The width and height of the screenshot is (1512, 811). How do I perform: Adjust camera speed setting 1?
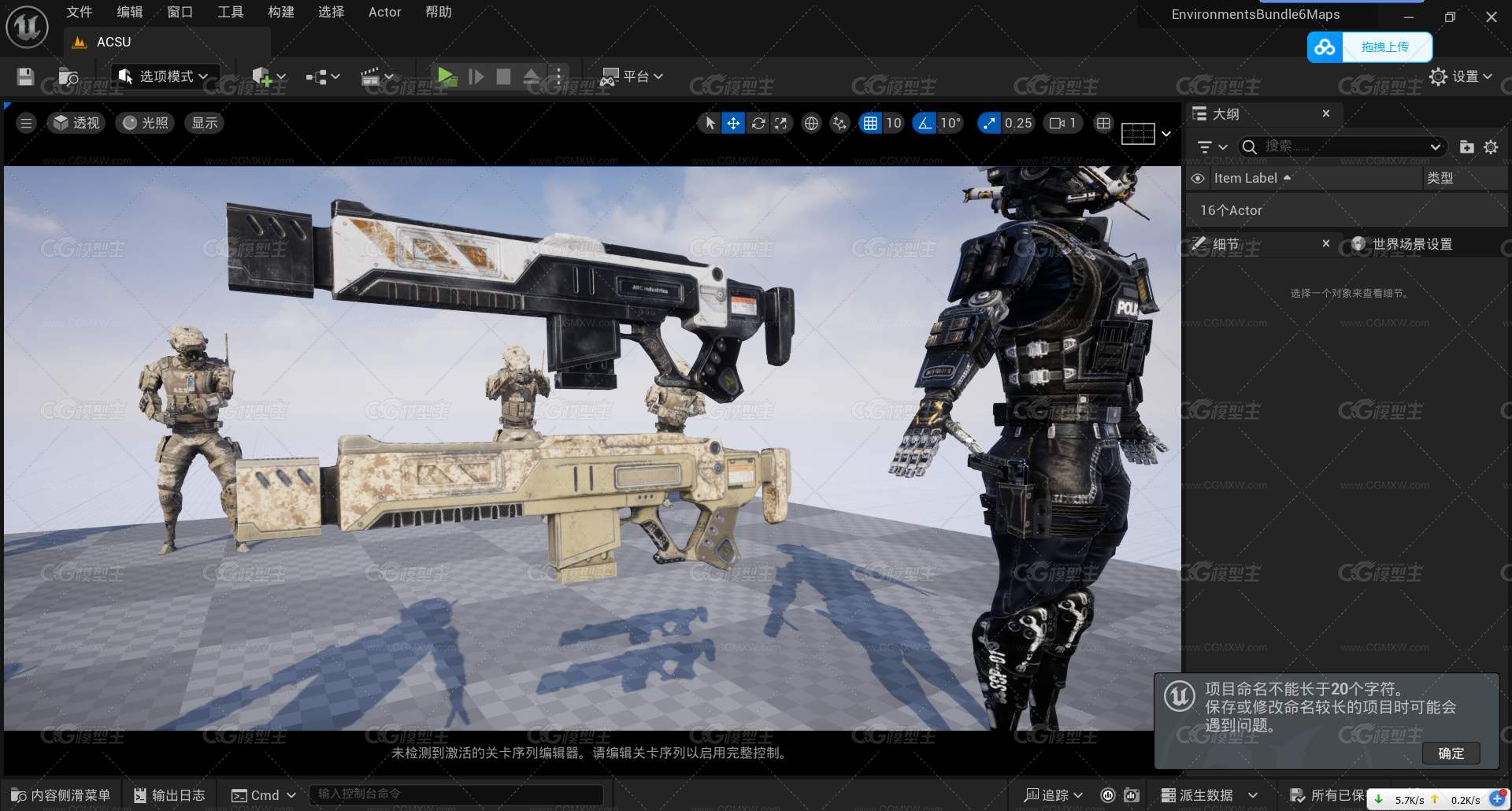coord(1062,123)
